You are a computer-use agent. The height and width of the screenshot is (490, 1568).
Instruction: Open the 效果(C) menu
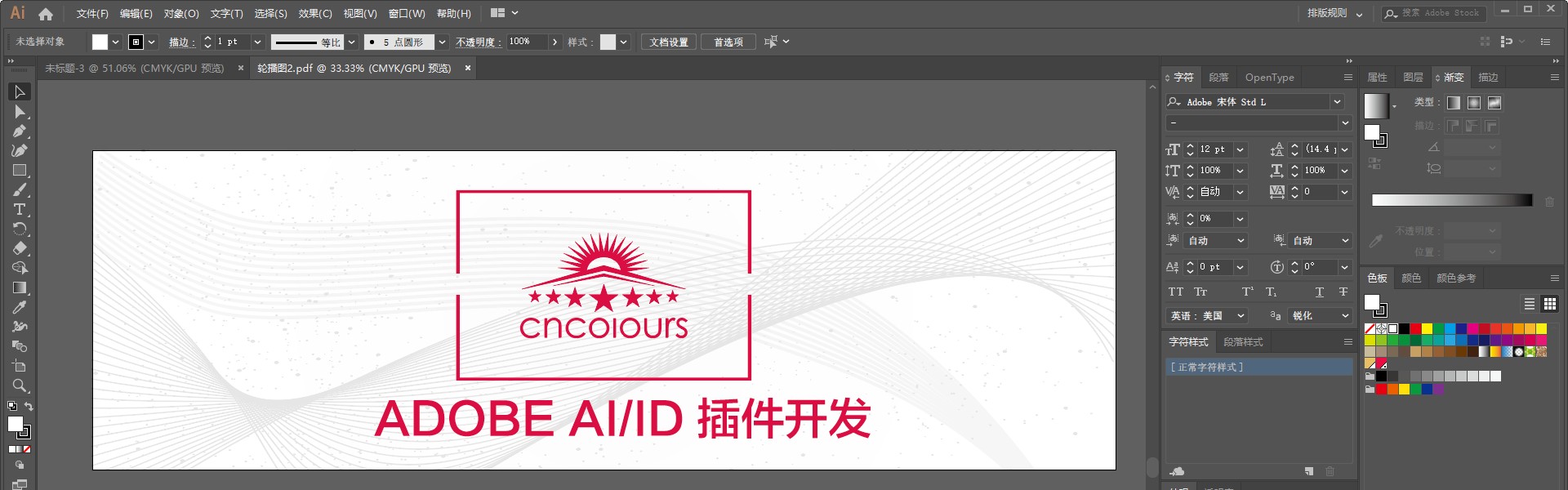(315, 14)
